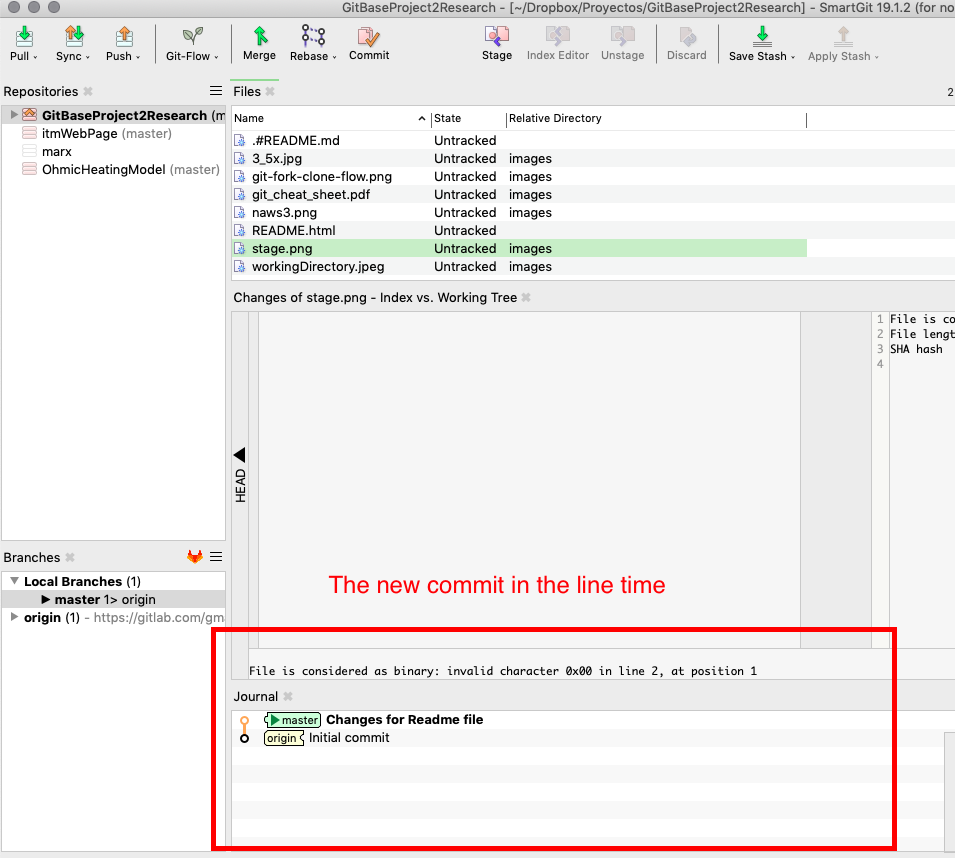
Task: Expand the origin remote branch node
Action: click(x=14, y=617)
